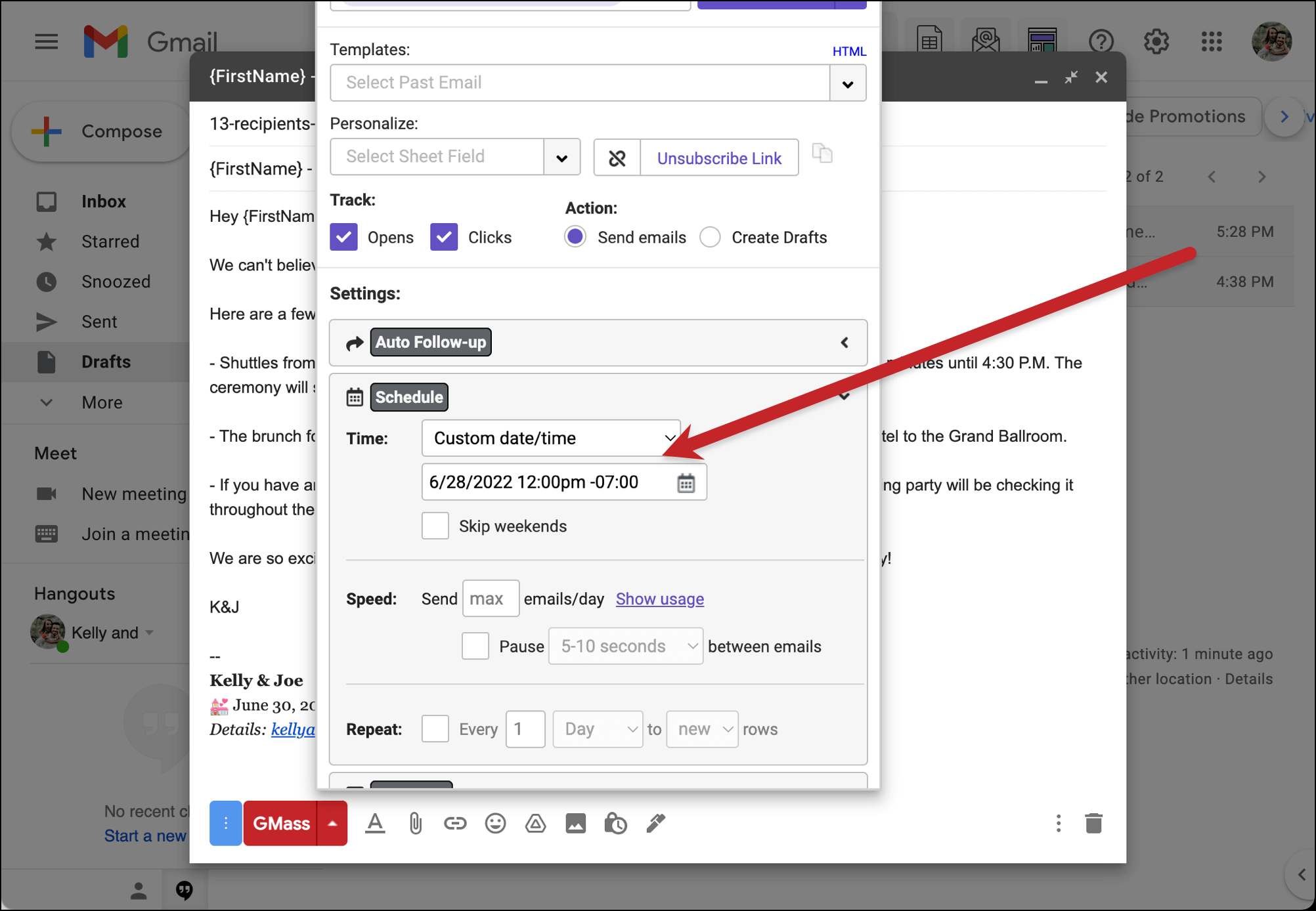This screenshot has width=1316, height=911.
Task: Uncheck the Opens tracking checkbox
Action: coord(343,237)
